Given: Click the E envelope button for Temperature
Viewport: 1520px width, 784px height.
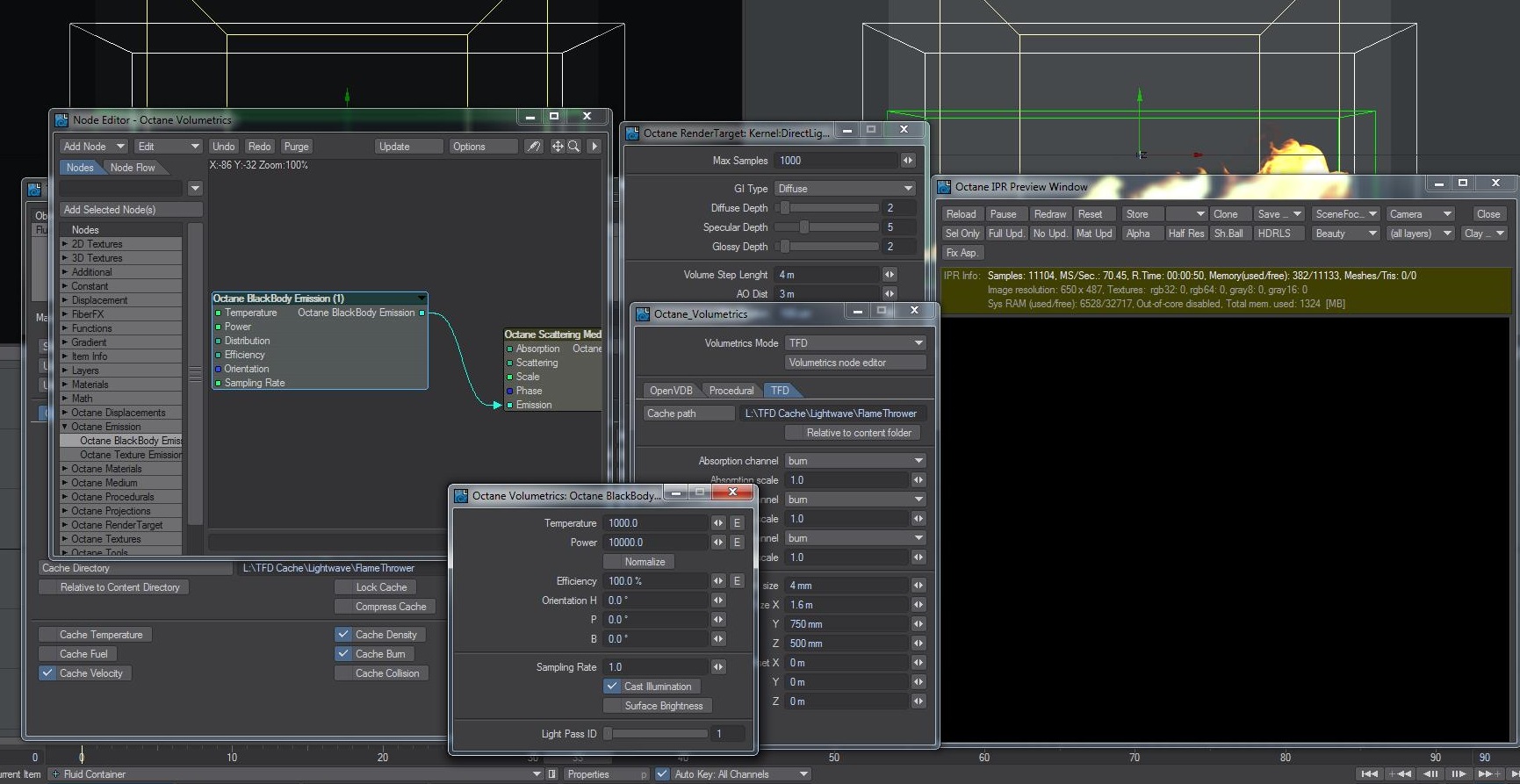Looking at the screenshot, I should (x=737, y=523).
